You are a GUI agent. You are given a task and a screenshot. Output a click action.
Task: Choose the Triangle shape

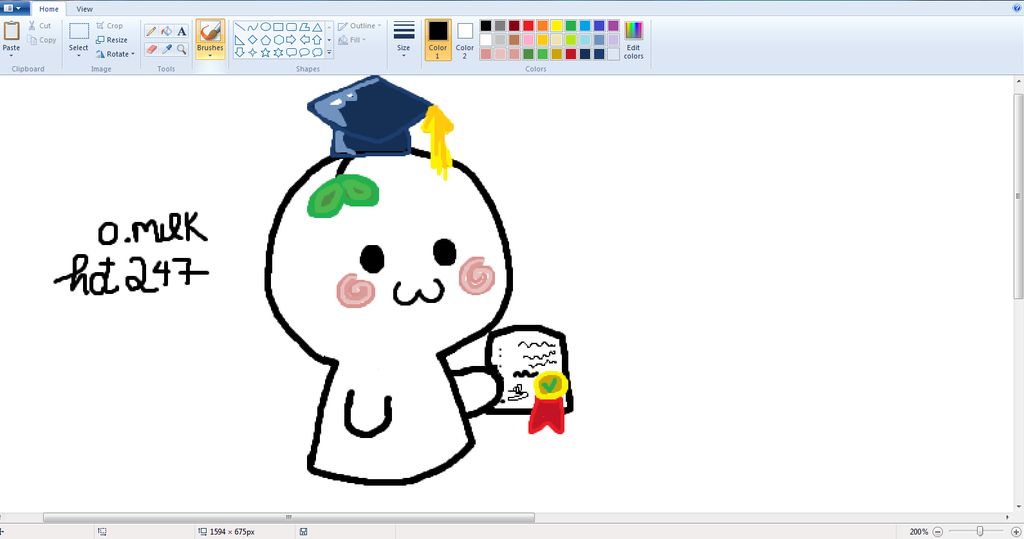click(x=317, y=27)
